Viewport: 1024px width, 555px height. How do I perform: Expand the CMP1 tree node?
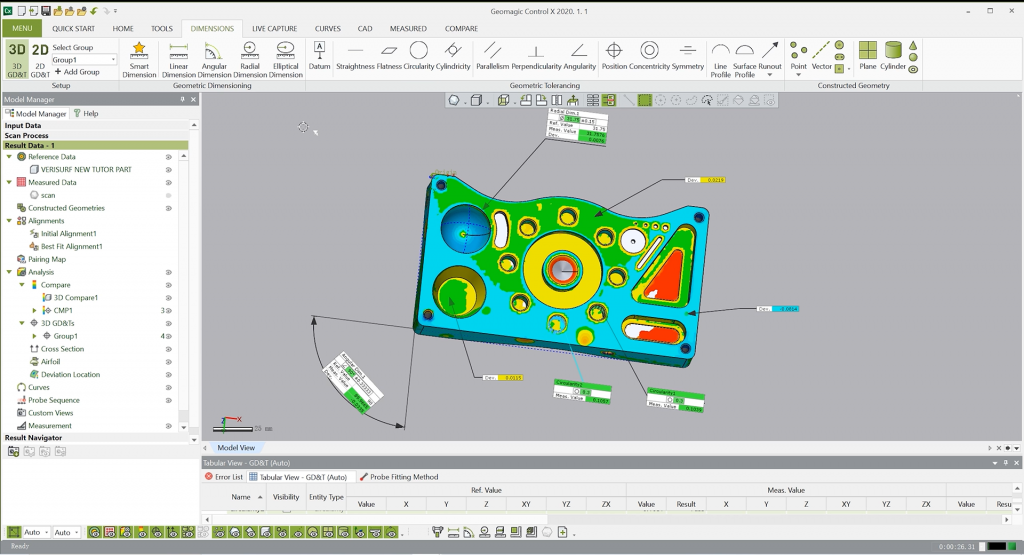35,311
